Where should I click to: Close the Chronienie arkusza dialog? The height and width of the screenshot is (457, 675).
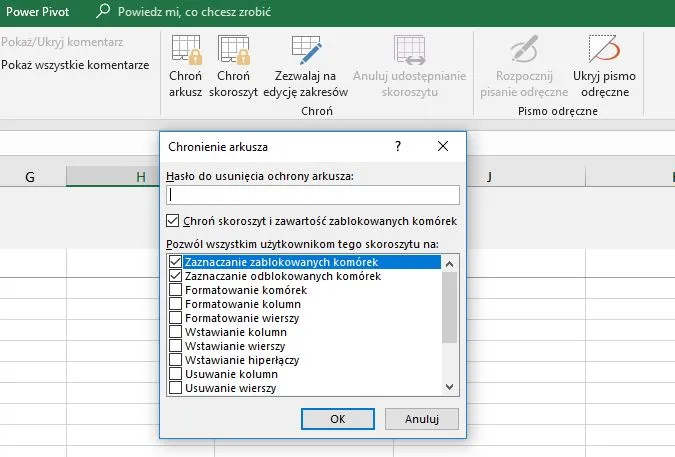(x=444, y=146)
